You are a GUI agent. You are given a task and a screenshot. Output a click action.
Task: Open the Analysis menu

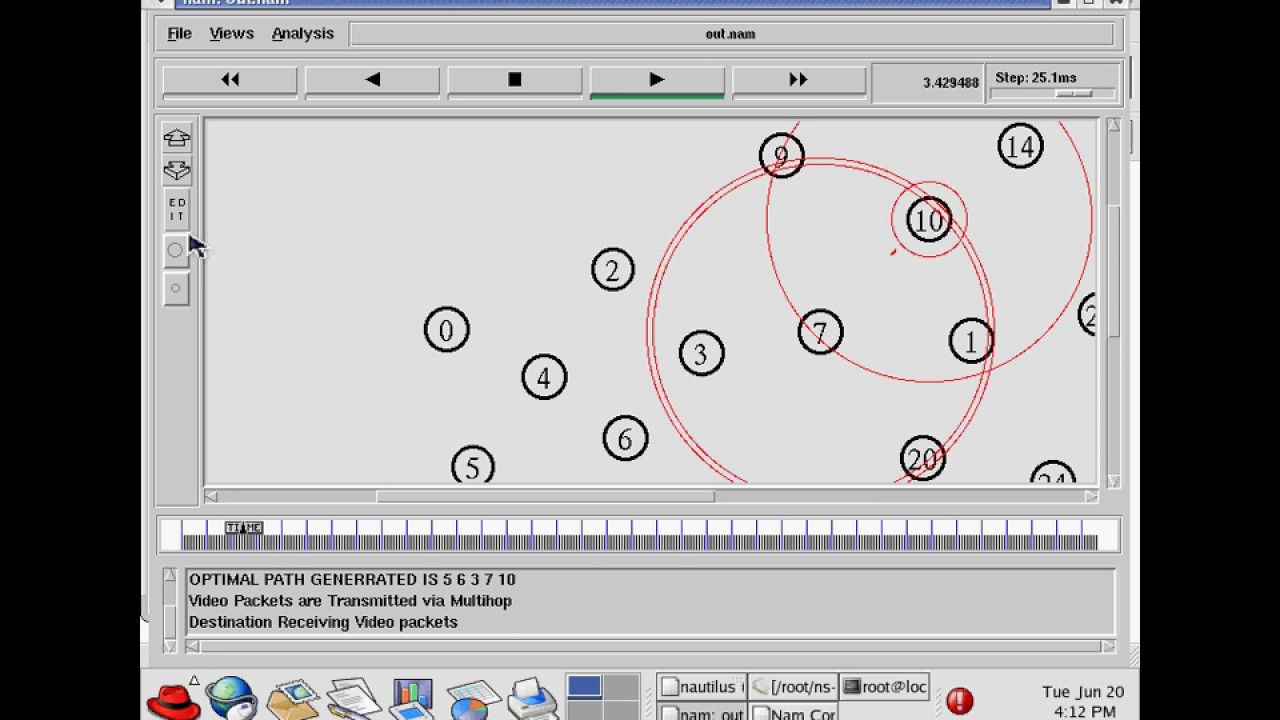[x=303, y=33]
